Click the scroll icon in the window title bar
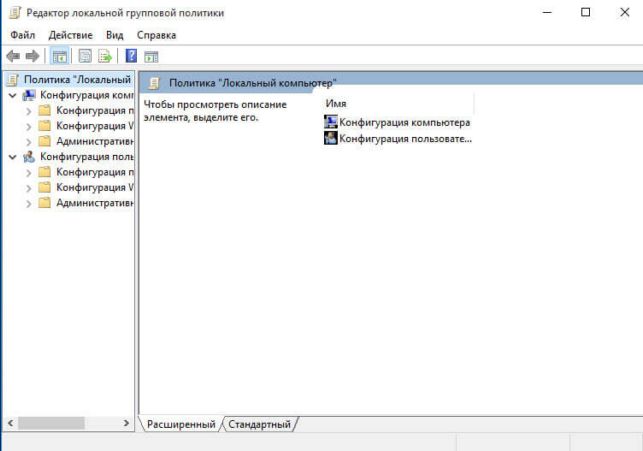The image size is (643, 451). [x=15, y=13]
